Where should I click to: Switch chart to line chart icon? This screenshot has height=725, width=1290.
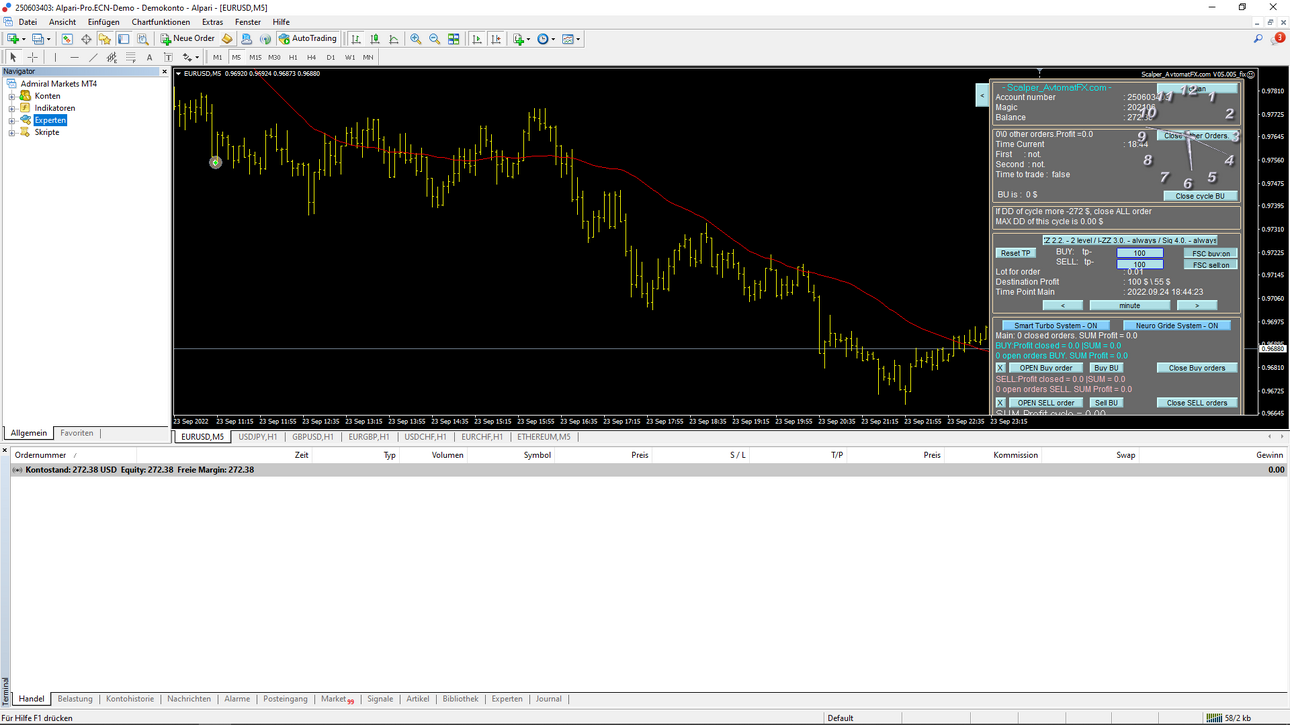coord(394,39)
